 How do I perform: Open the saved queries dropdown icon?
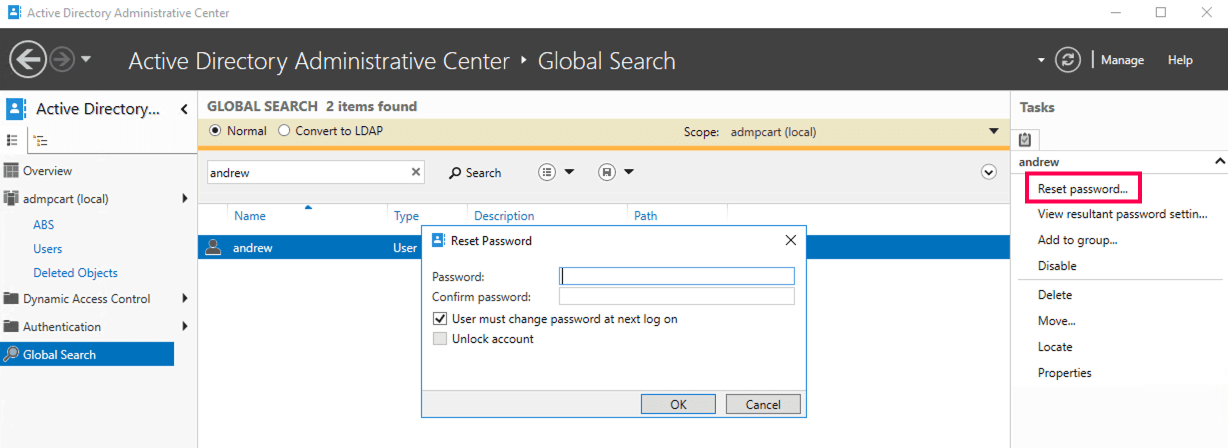pyautogui.click(x=616, y=172)
